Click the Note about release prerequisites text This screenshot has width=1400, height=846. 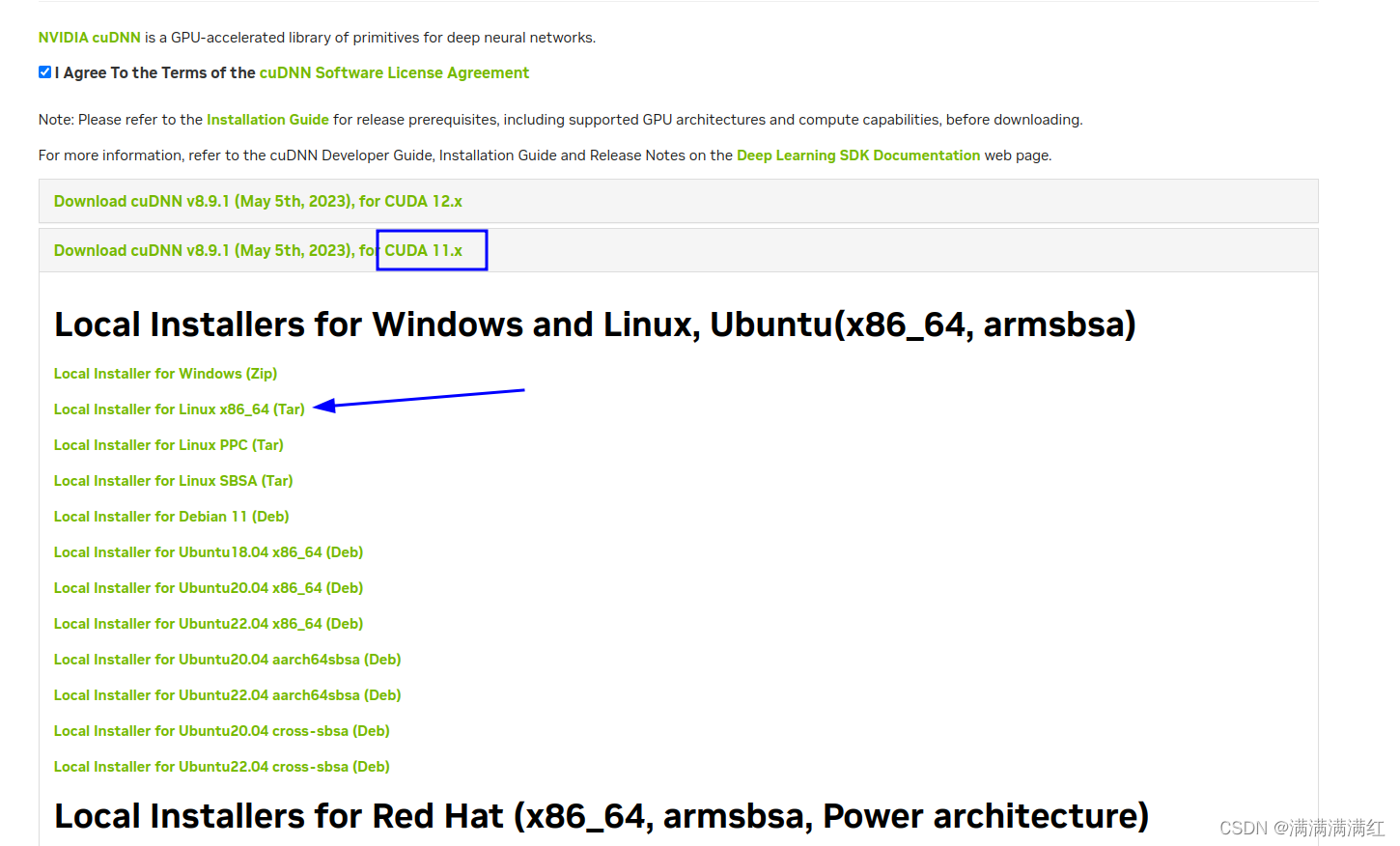561,120
